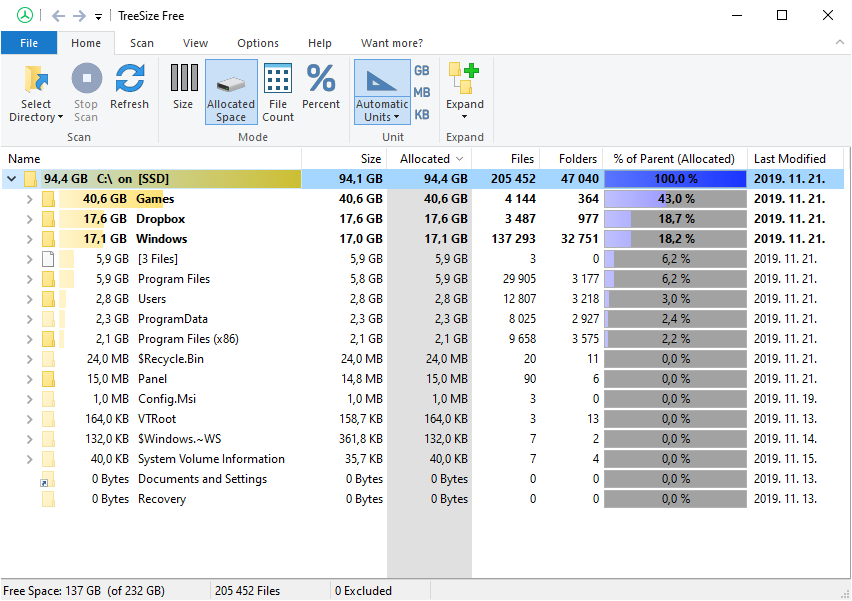Expand the Program Files folder

click(x=30, y=279)
